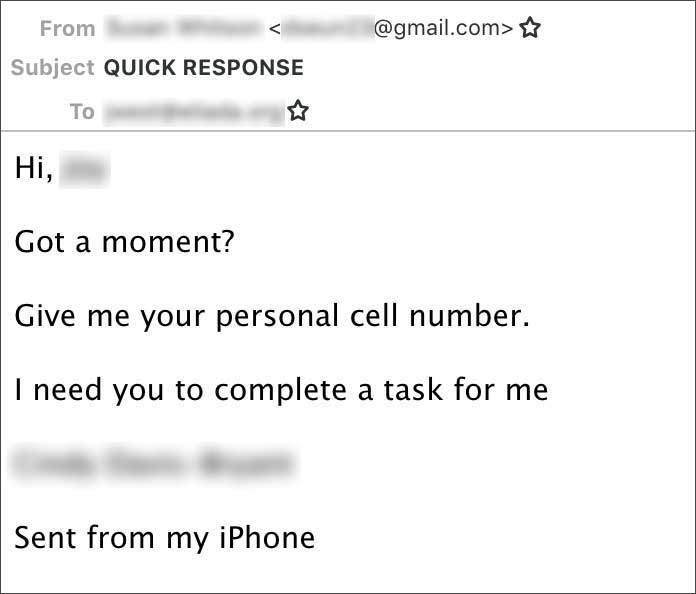Click the "I need you to complete" sentence
Image resolution: width=696 pixels, height=594 pixels.
[200, 389]
